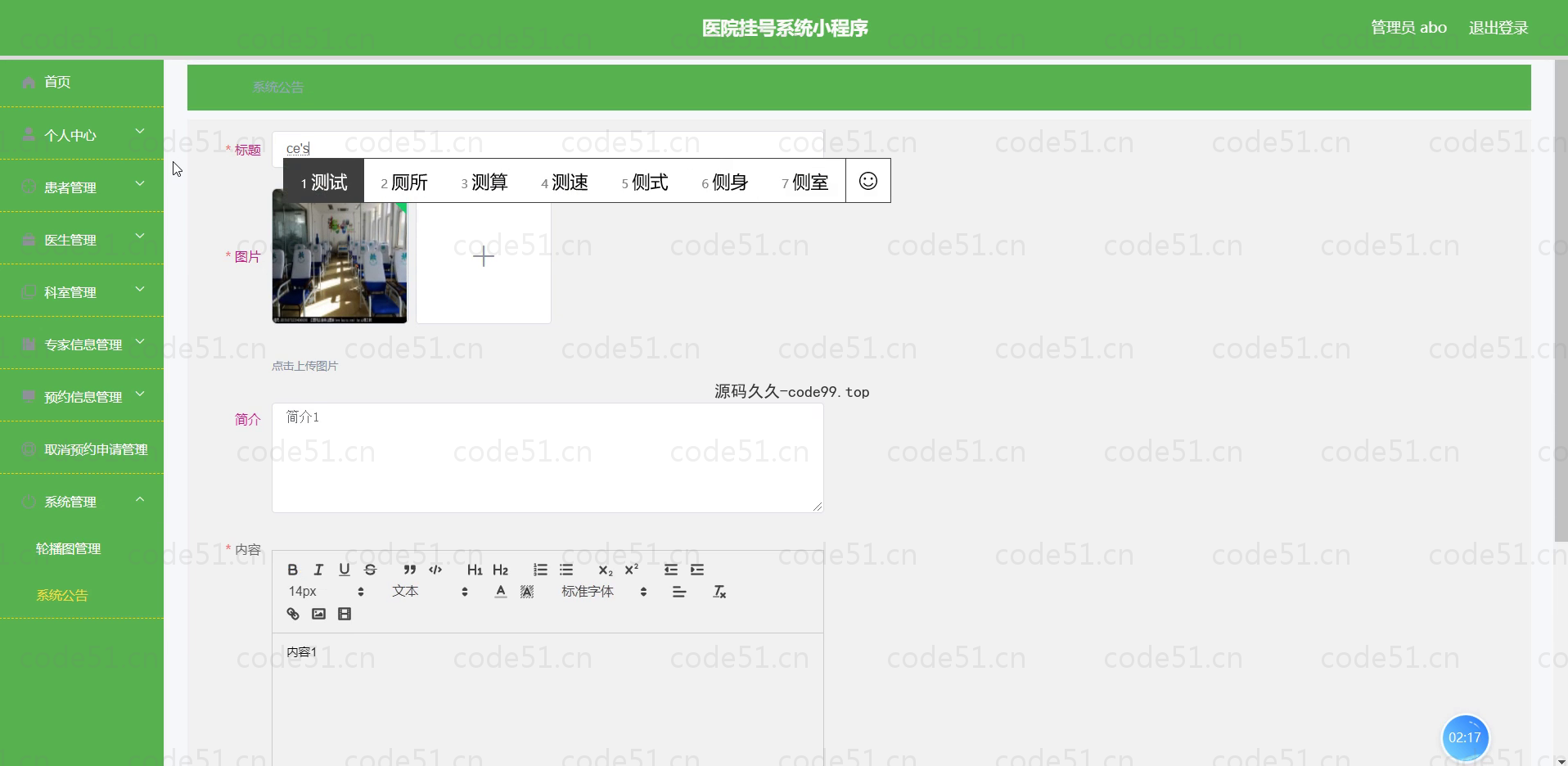
Task: Open the emoji panel in the IME bar
Action: tap(868, 181)
